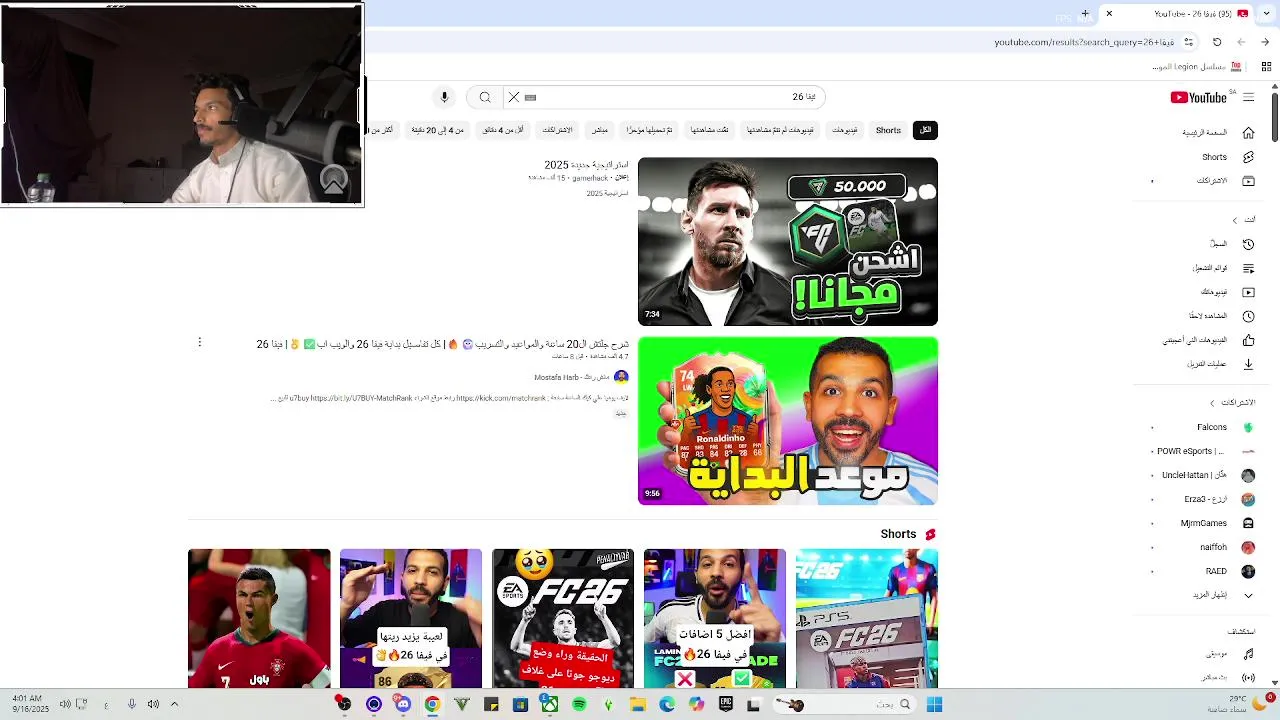Open Chrome from the taskbar
This screenshot has width=1280, height=720.
(432, 704)
